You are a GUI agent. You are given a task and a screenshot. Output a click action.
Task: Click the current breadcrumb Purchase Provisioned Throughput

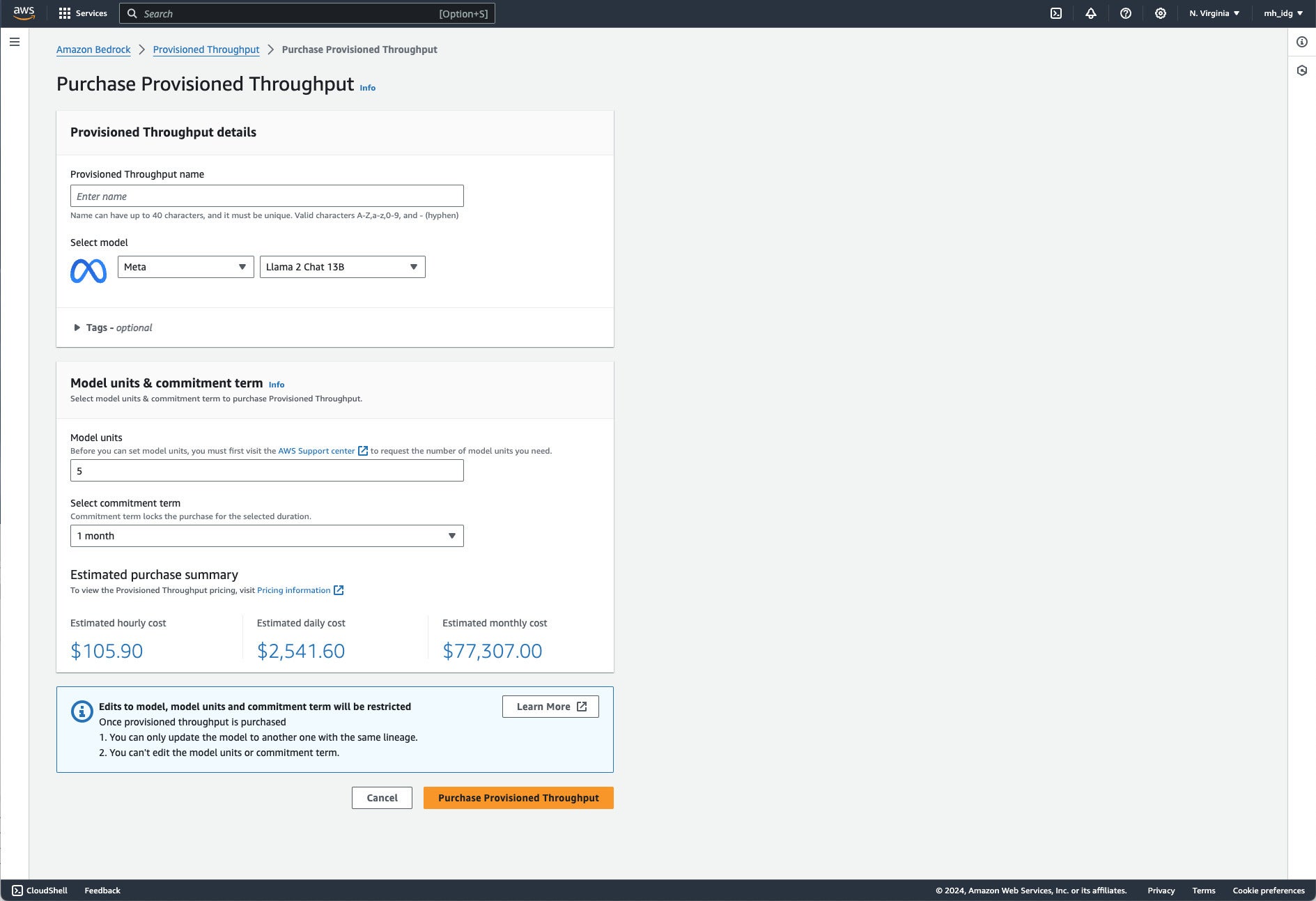359,49
